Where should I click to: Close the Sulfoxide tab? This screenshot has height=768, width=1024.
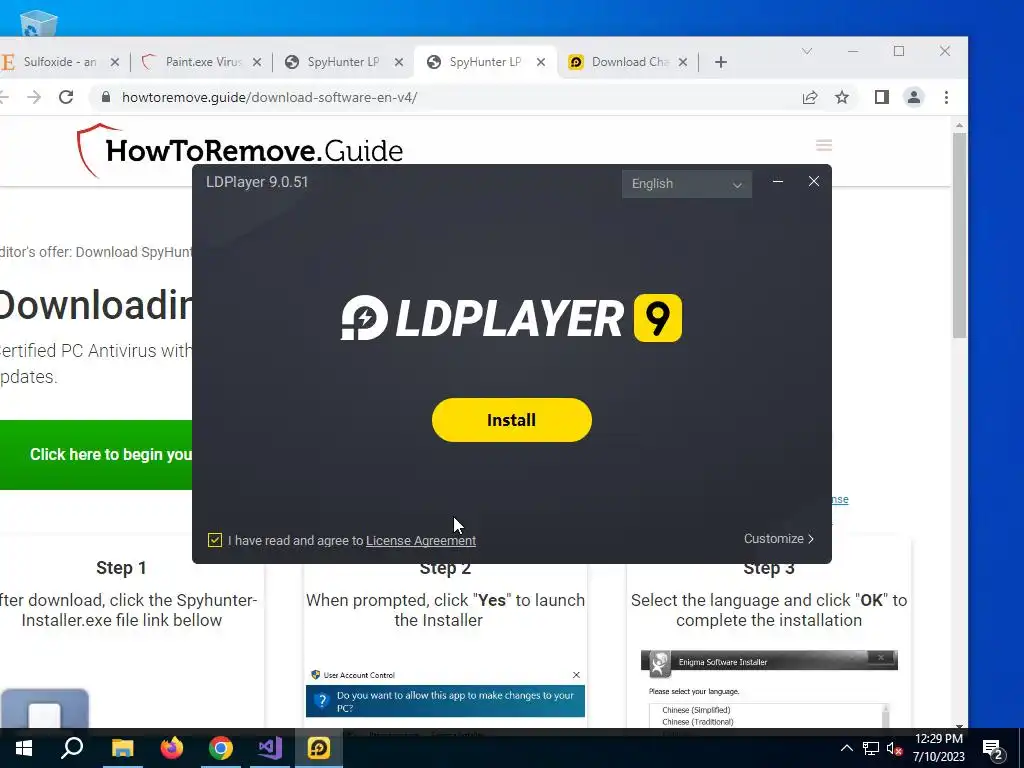115,62
